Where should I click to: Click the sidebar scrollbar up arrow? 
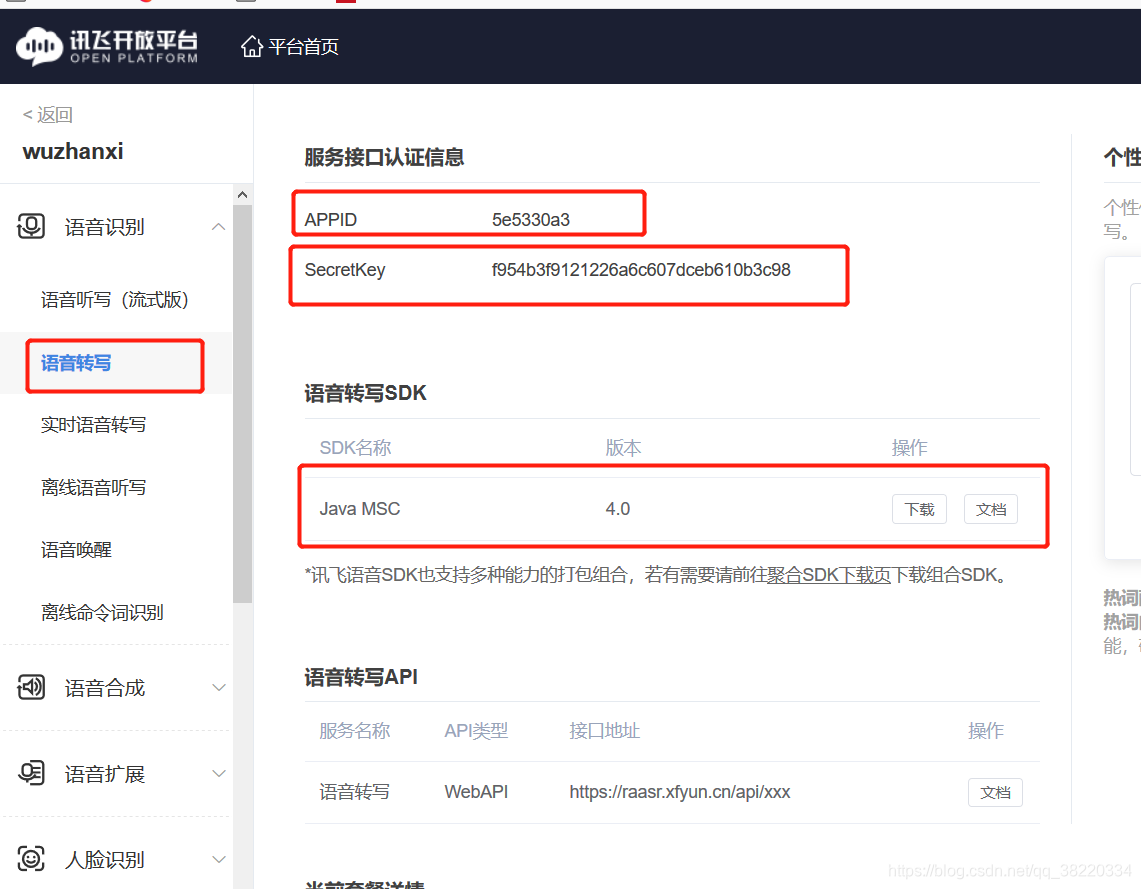[242, 195]
